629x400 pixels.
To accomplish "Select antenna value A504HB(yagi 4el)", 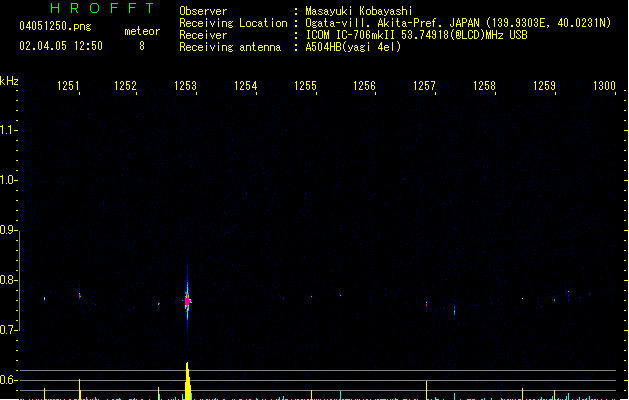I will [353, 47].
